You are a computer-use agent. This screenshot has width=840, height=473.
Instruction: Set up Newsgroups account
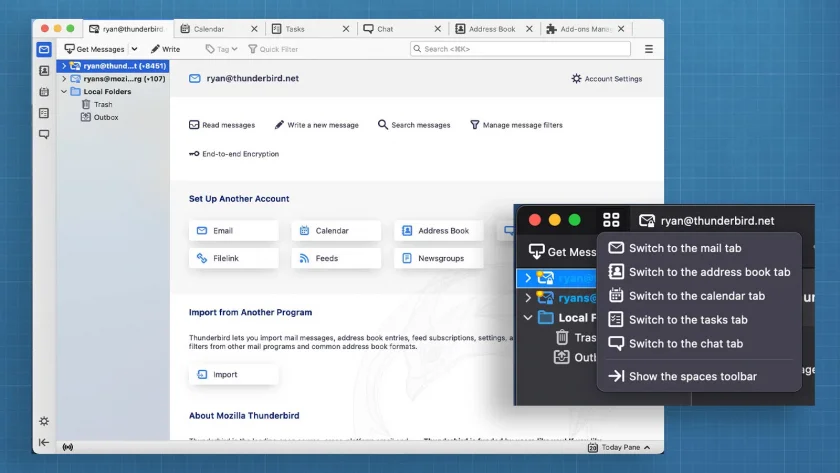point(439,258)
